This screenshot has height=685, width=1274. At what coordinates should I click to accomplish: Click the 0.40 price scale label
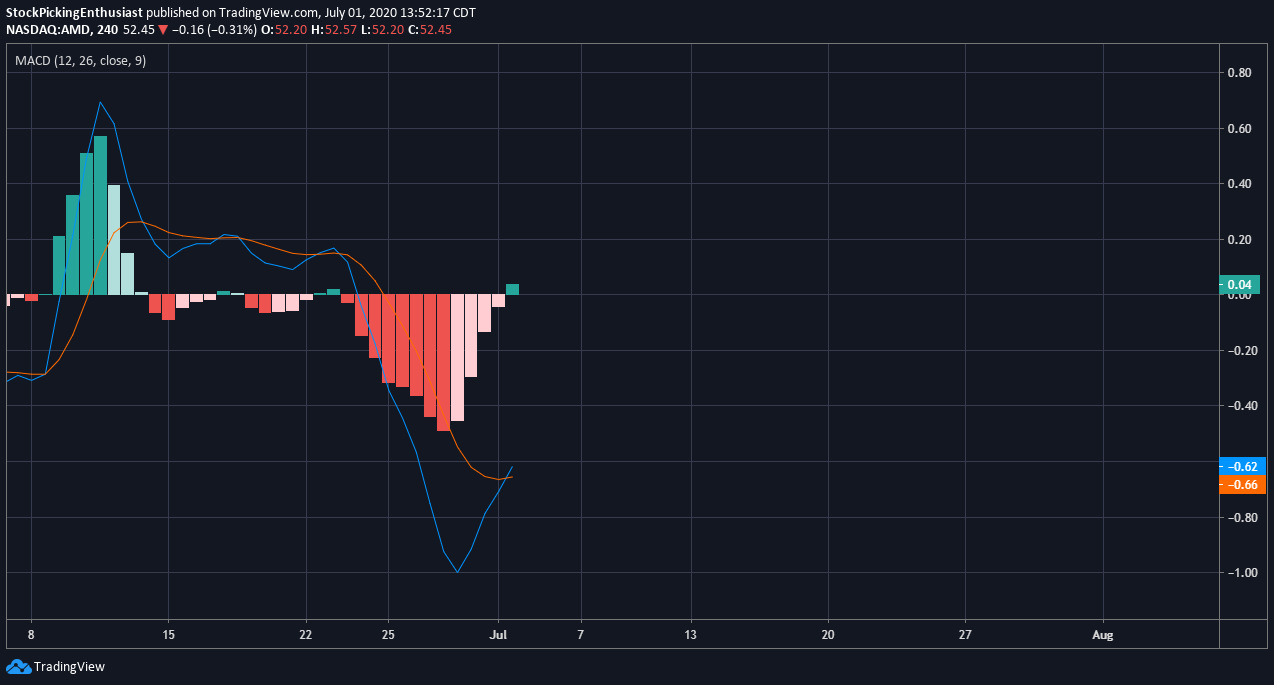click(1240, 184)
